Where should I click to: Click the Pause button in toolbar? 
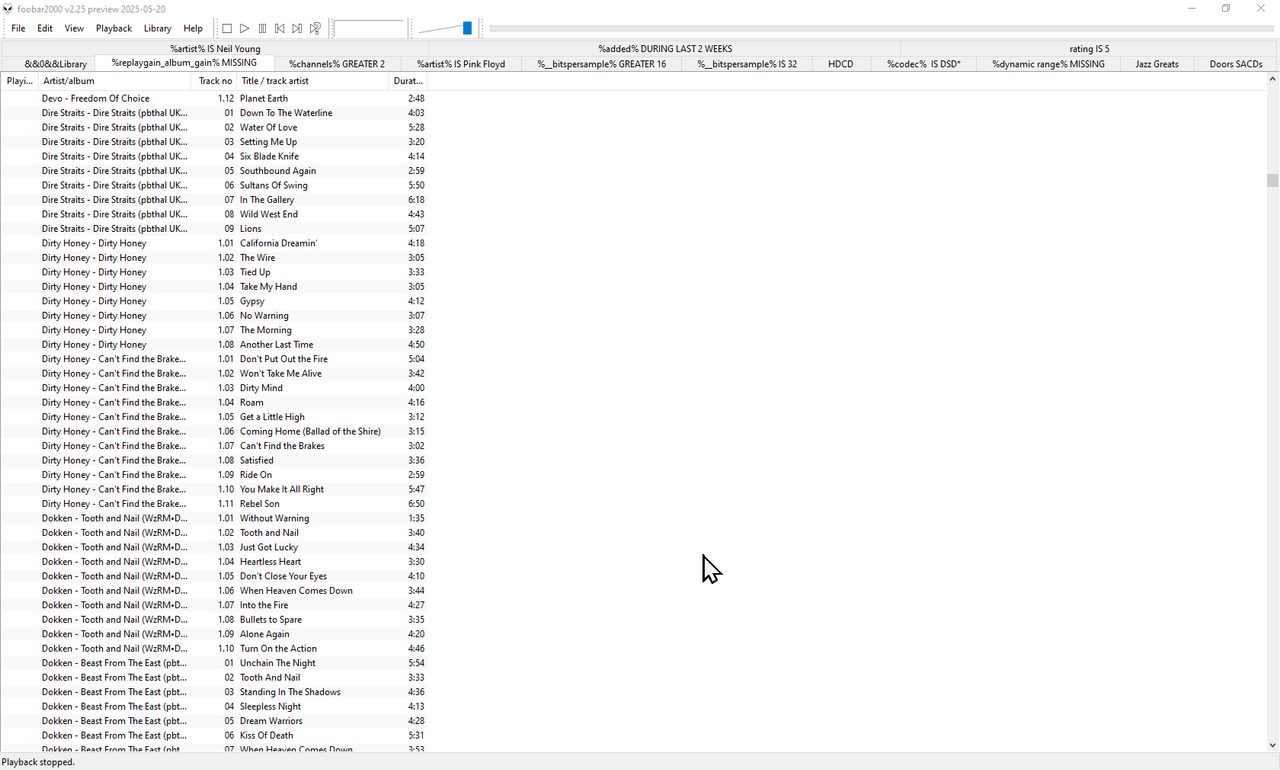point(262,29)
